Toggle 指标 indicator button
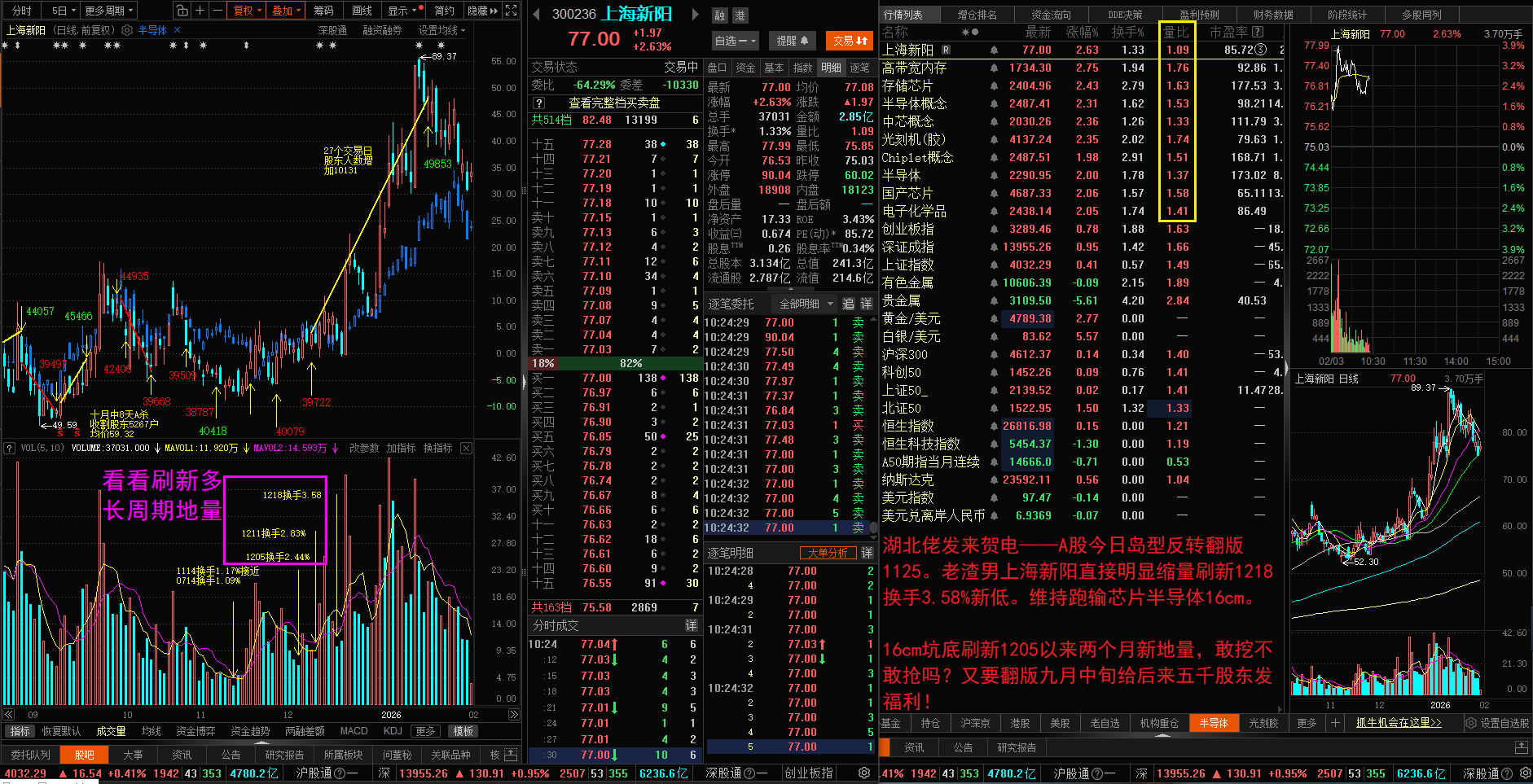Viewport: 1533px width, 784px height. pos(20,731)
